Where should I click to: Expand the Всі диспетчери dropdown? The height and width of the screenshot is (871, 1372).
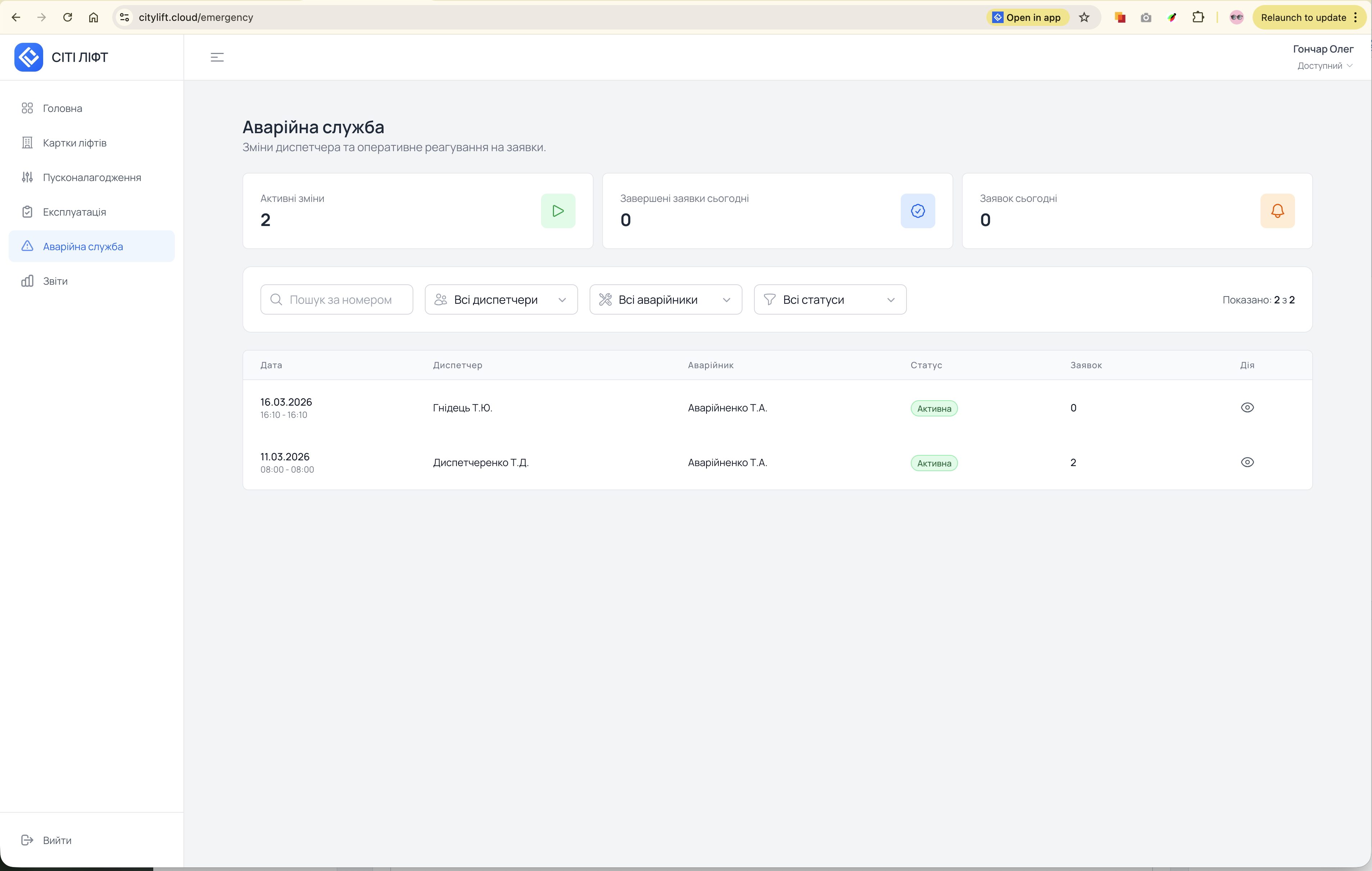pos(501,300)
